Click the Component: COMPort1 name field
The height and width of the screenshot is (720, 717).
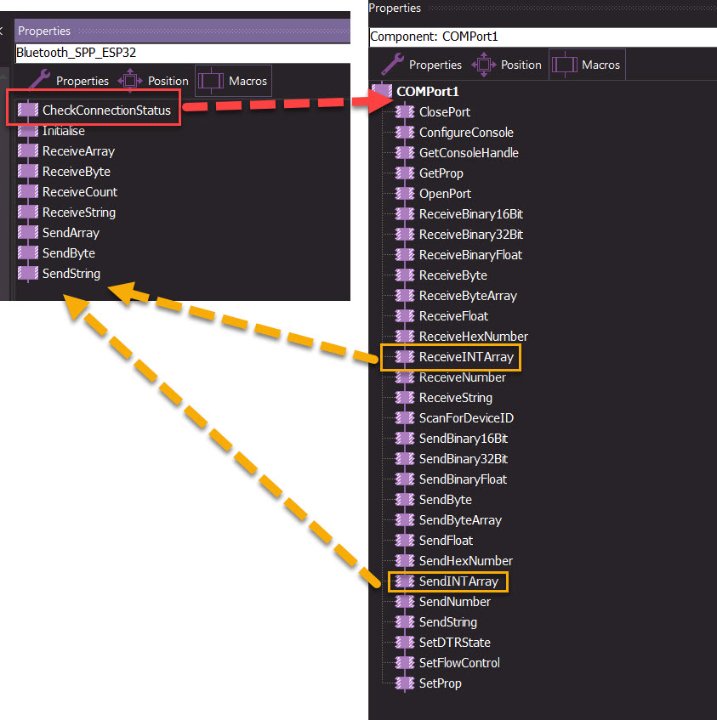point(540,36)
